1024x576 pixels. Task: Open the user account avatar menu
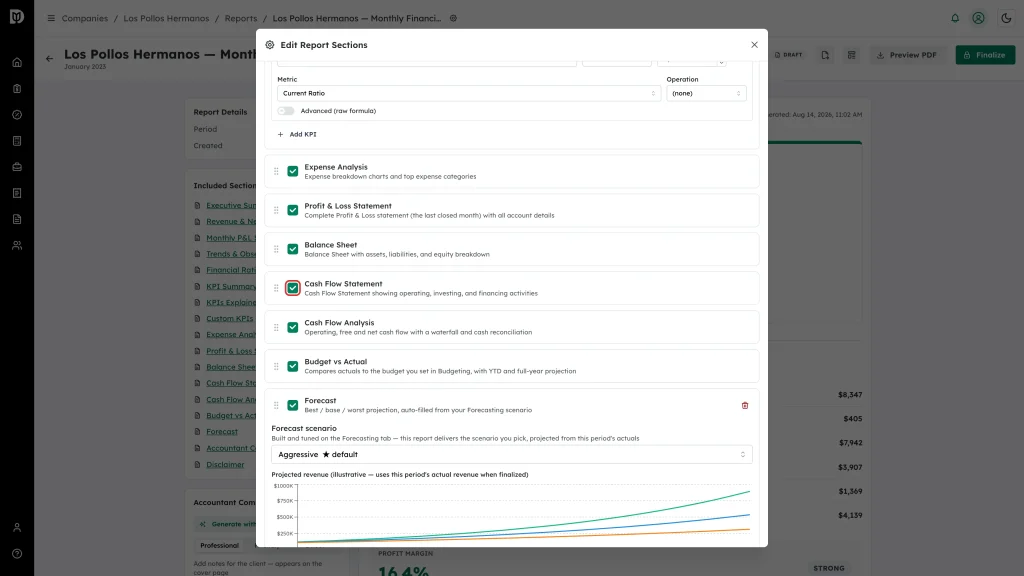tap(978, 18)
